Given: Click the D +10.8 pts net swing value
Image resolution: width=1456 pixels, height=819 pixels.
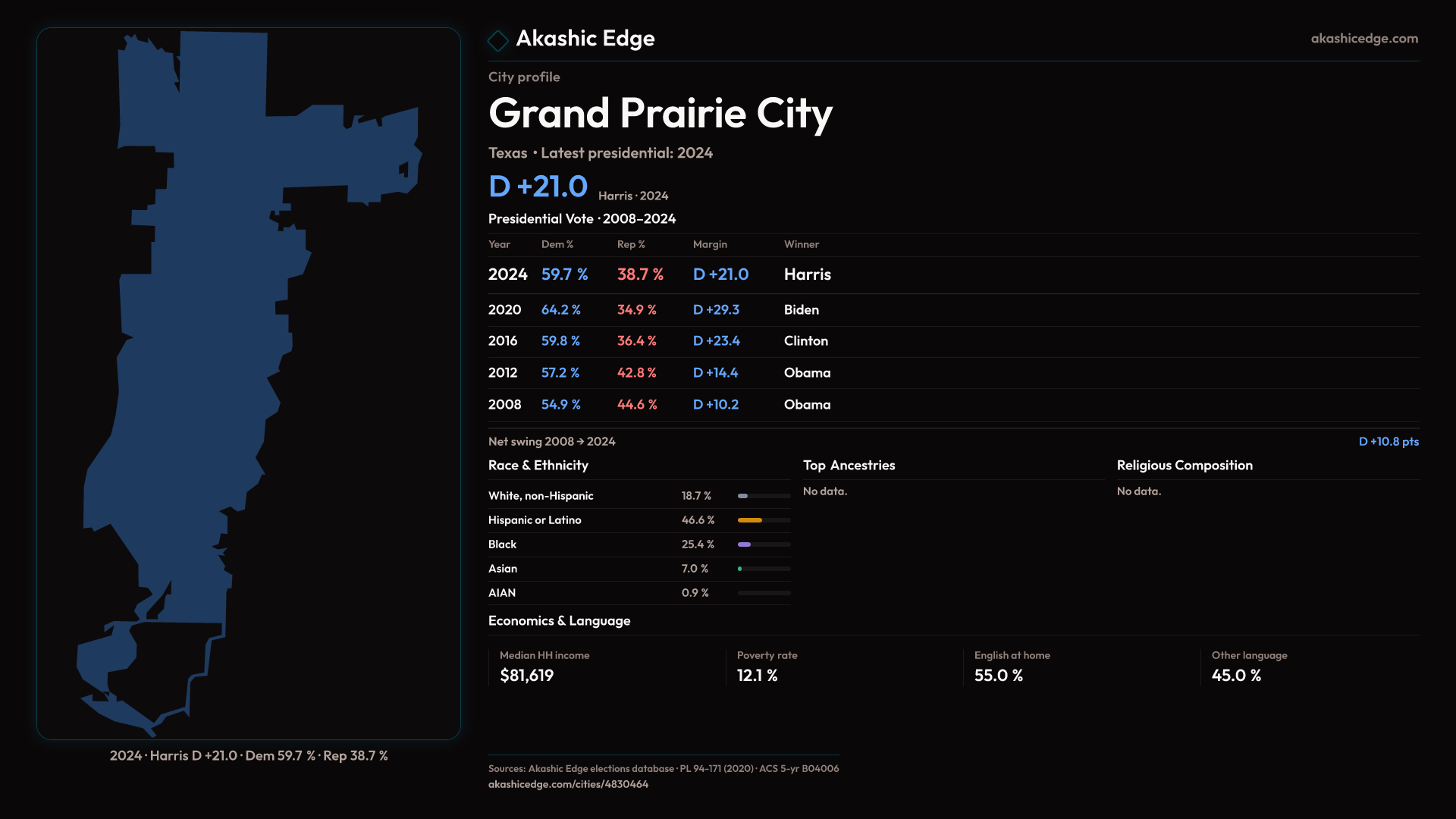Looking at the screenshot, I should click(1388, 441).
